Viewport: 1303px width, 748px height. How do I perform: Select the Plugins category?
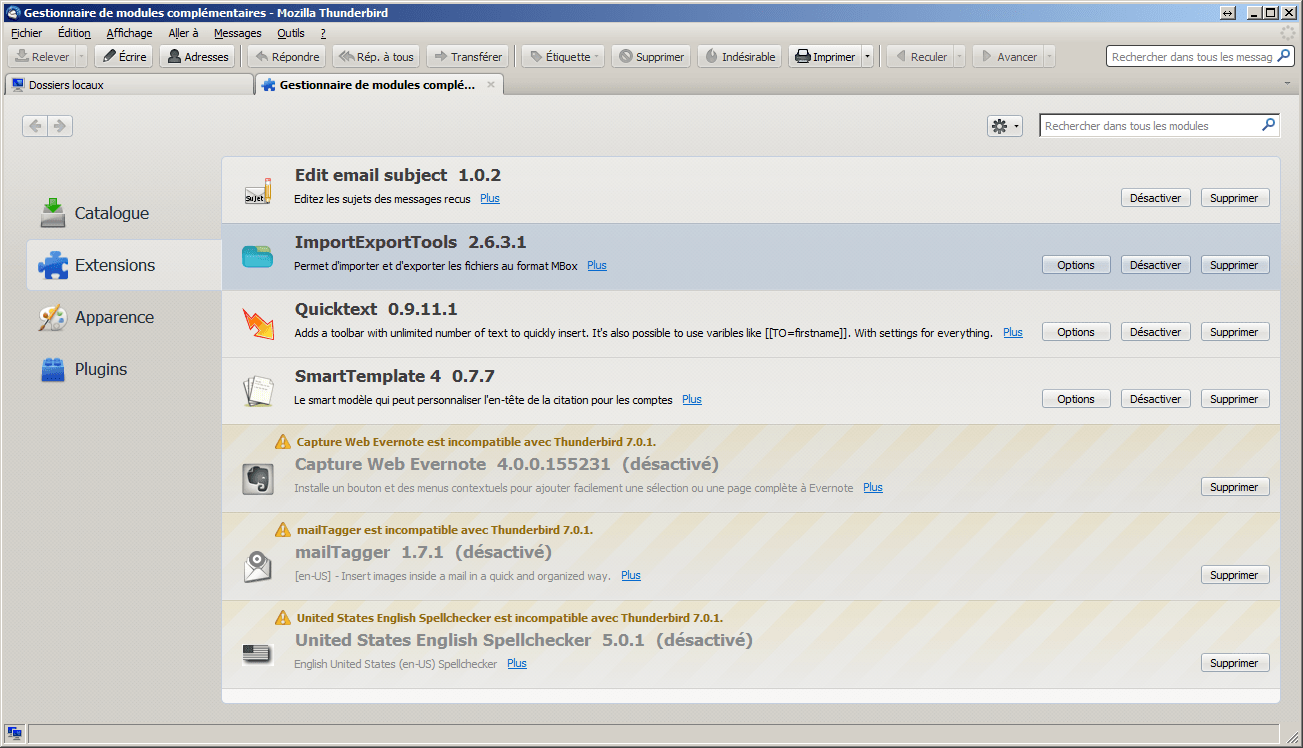coord(124,369)
